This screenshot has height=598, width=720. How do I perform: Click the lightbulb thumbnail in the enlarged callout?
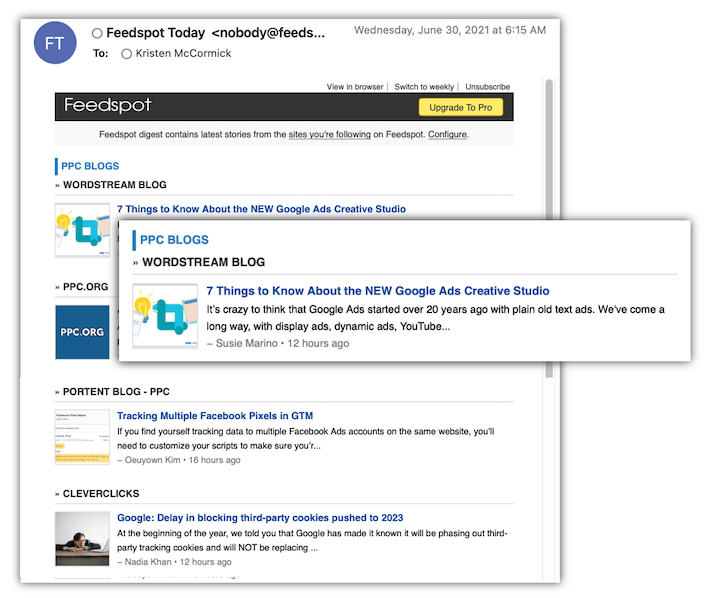165,316
